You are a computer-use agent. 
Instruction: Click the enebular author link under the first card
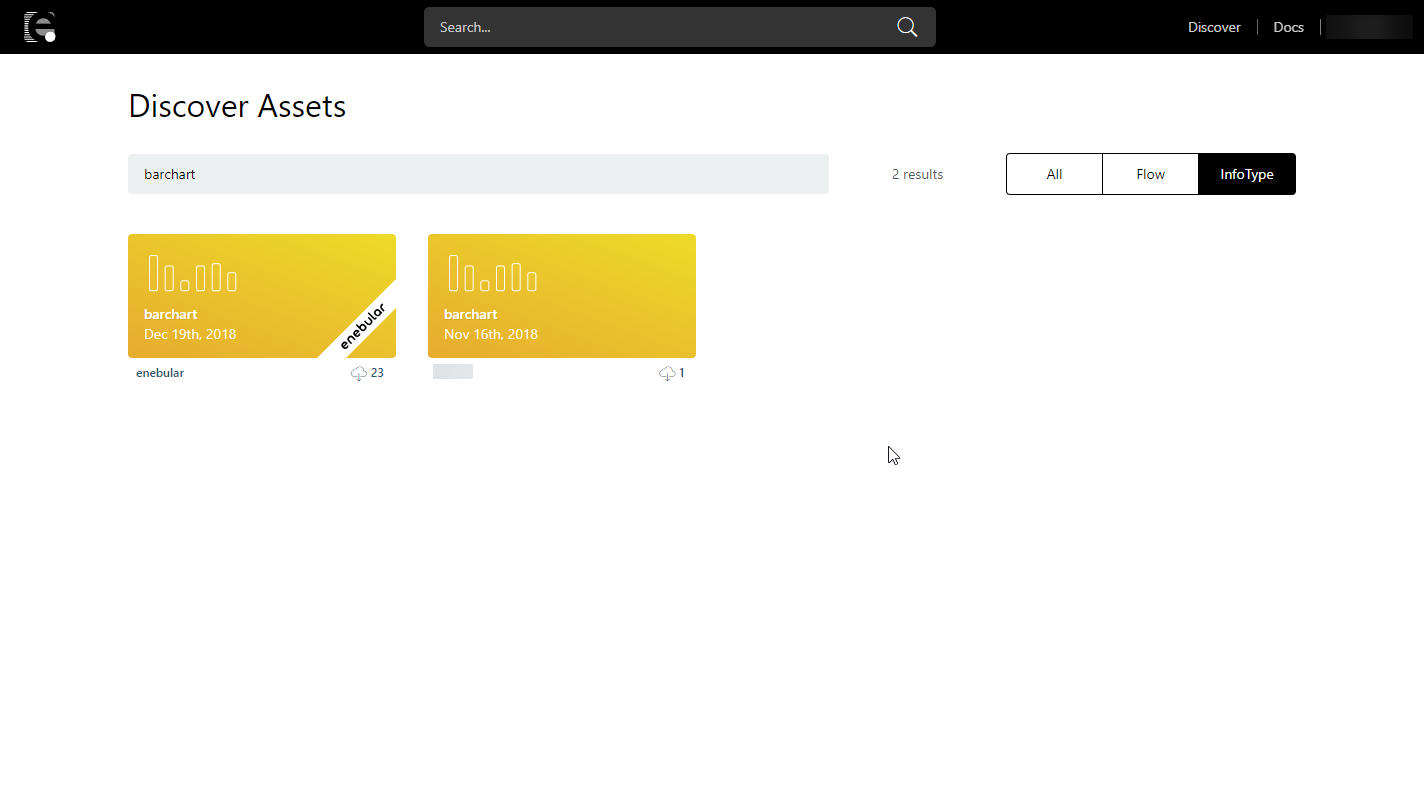(x=160, y=372)
